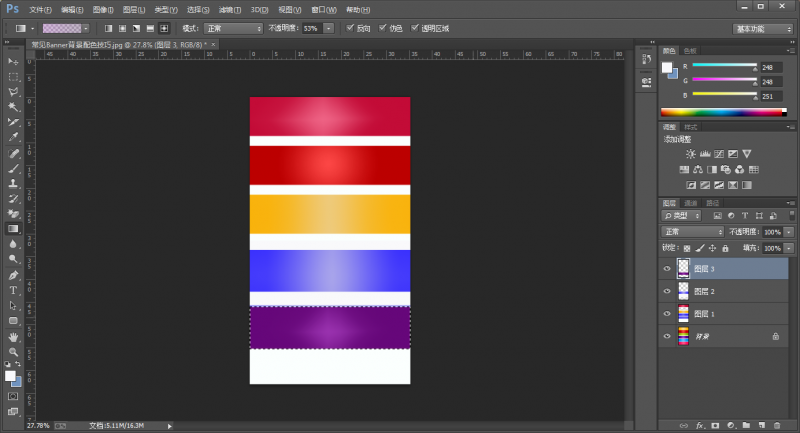The width and height of the screenshot is (800, 433).
Task: Choose the Hand tool
Action: (14, 336)
